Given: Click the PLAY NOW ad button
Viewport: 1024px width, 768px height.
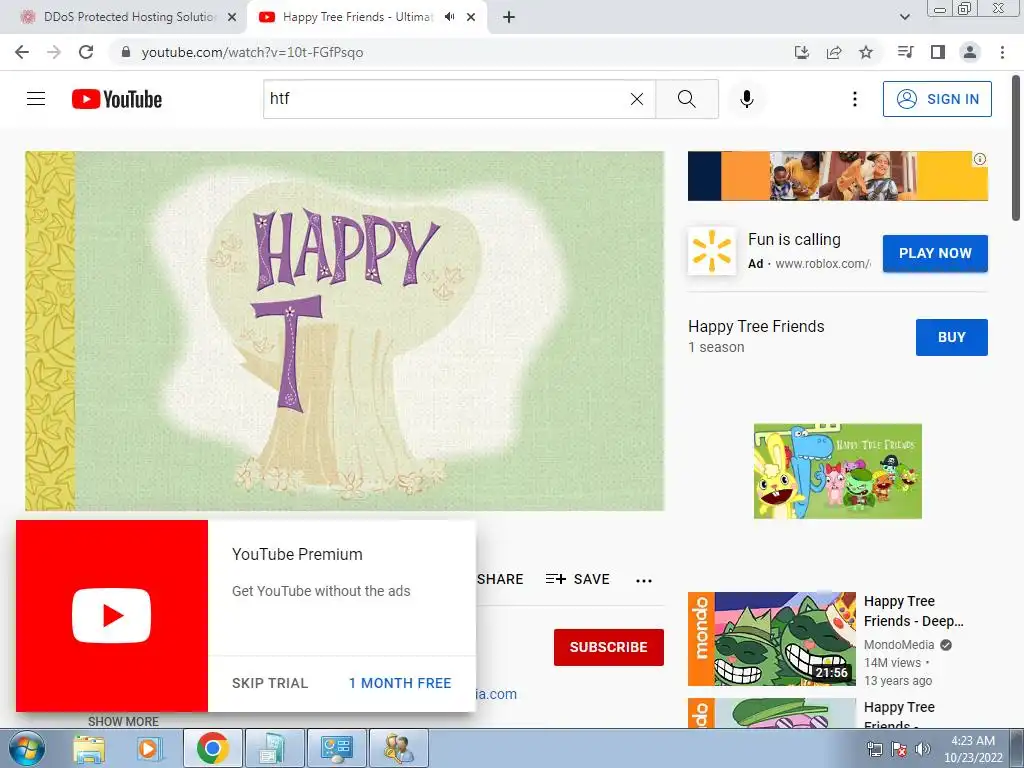Looking at the screenshot, I should pos(935,253).
